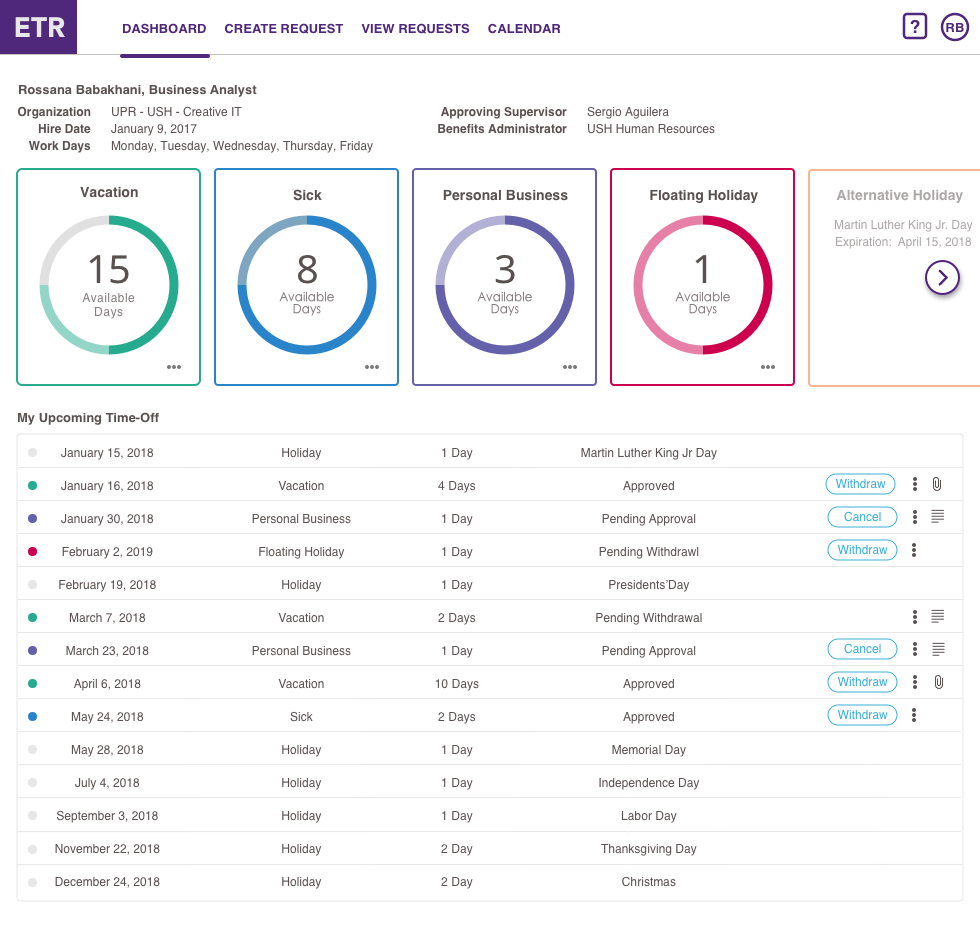Click the Christmas holiday entry
980x950 pixels.
click(648, 882)
